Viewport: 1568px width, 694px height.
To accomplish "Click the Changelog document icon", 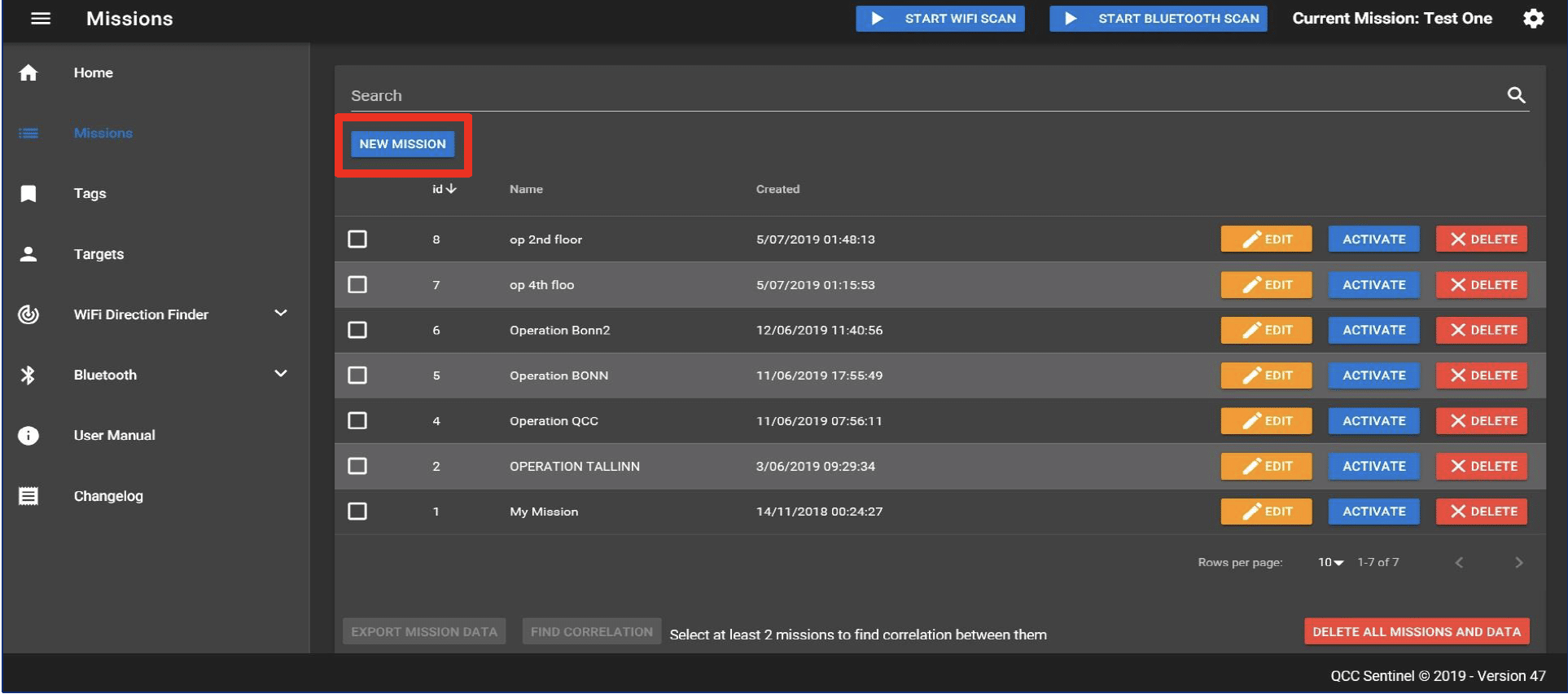I will tap(28, 496).
